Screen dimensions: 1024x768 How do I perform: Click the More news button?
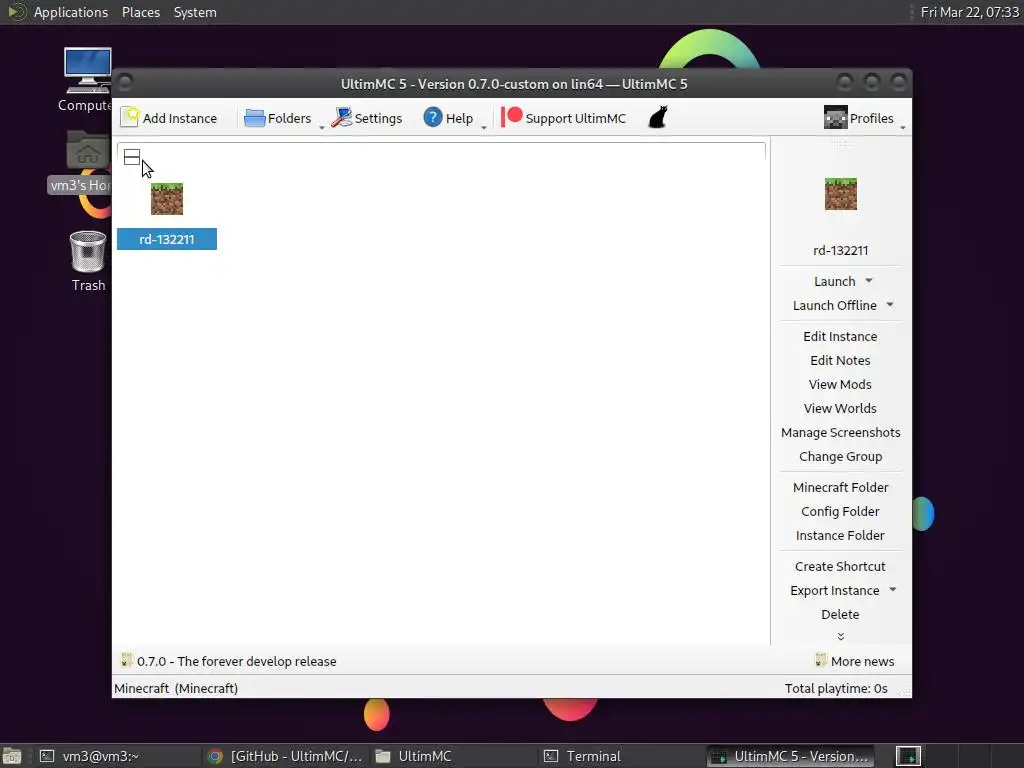pos(855,661)
